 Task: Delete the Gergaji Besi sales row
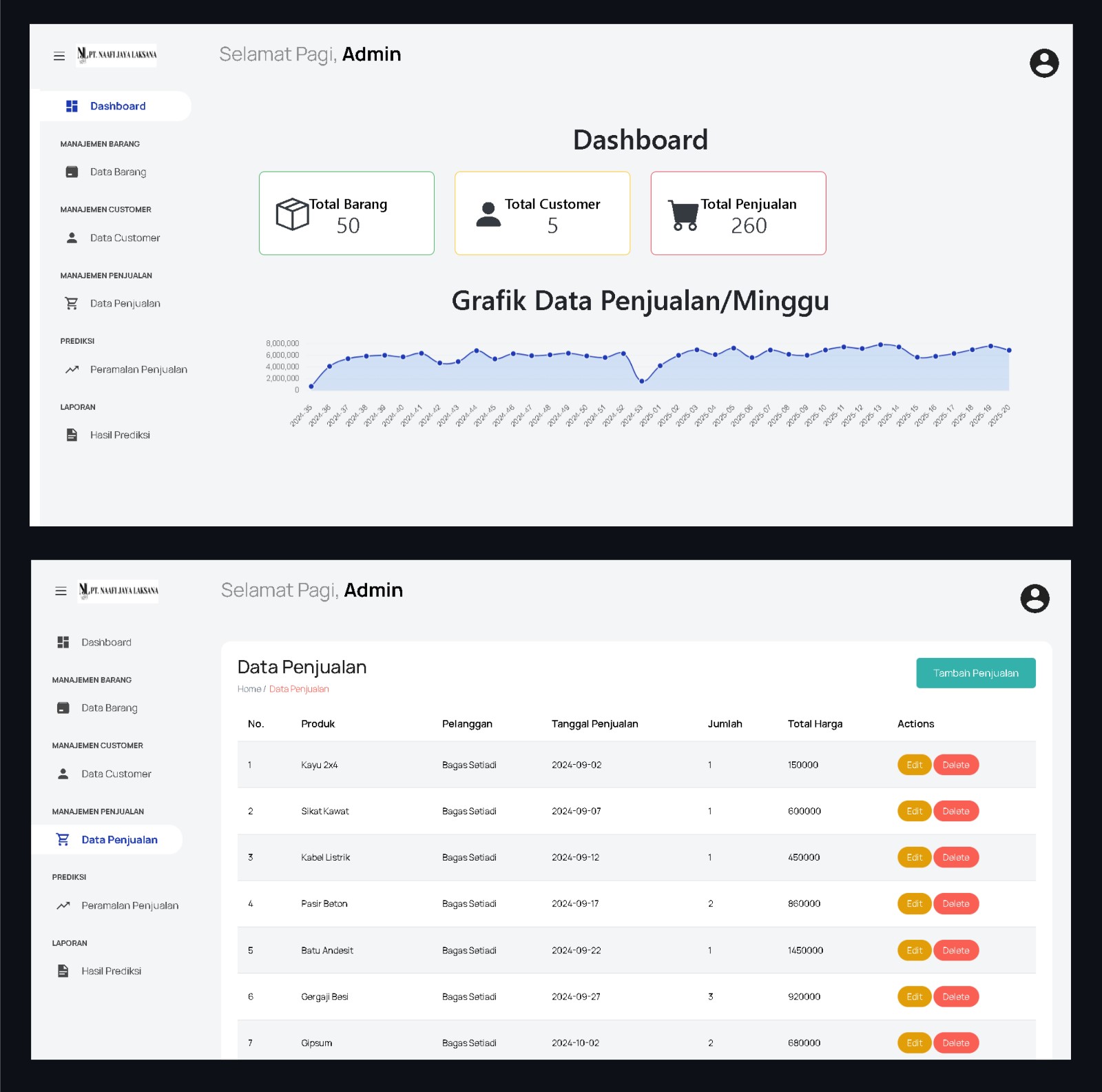click(955, 996)
